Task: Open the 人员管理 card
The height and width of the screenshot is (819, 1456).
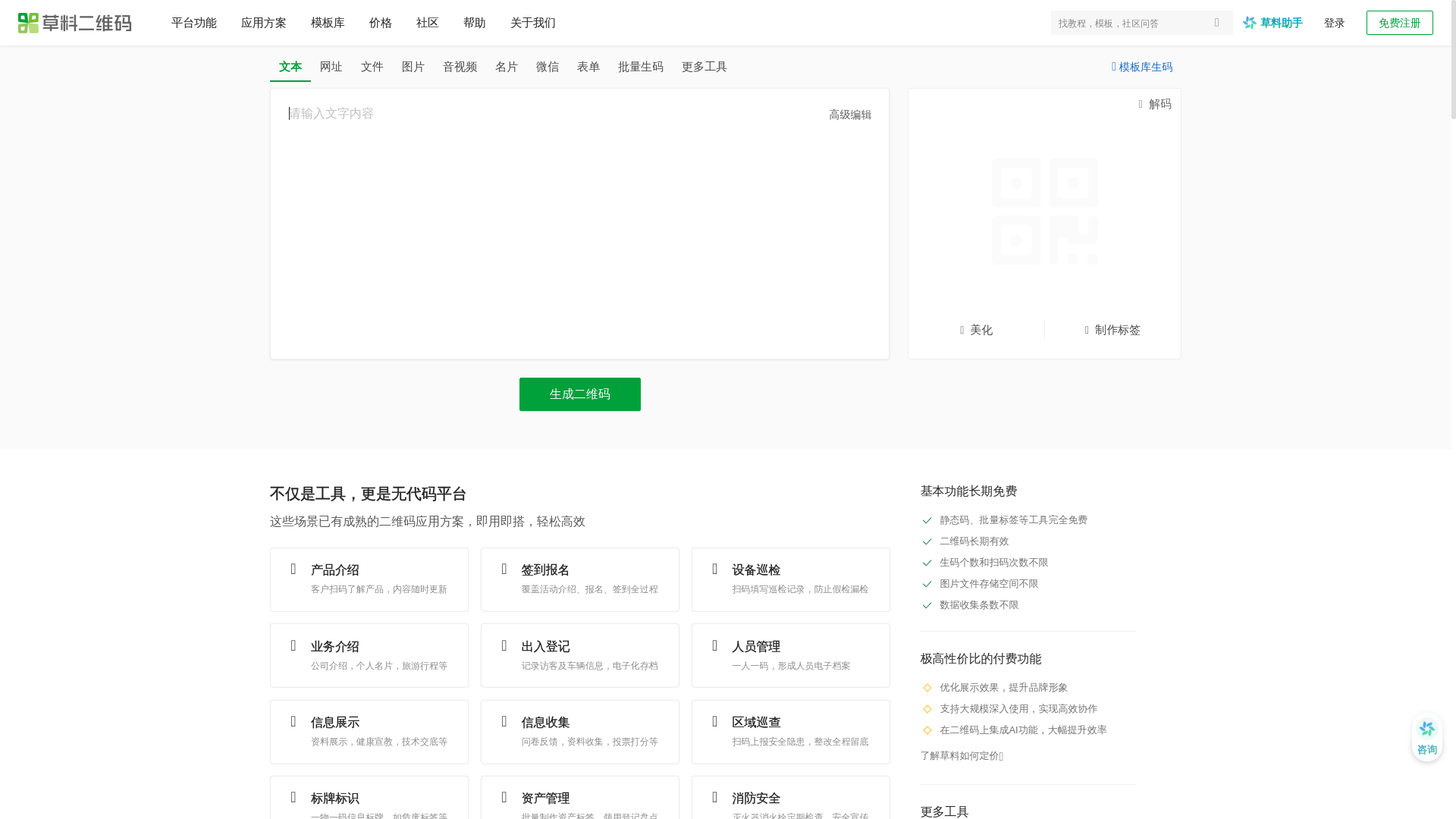Action: 791,655
